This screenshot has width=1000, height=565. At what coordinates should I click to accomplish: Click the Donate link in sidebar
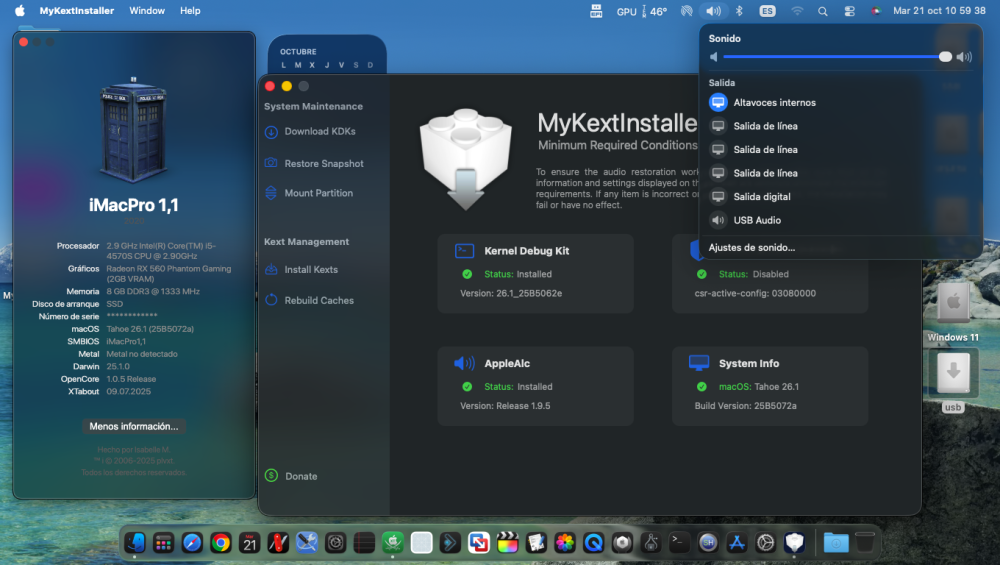[x=291, y=476]
